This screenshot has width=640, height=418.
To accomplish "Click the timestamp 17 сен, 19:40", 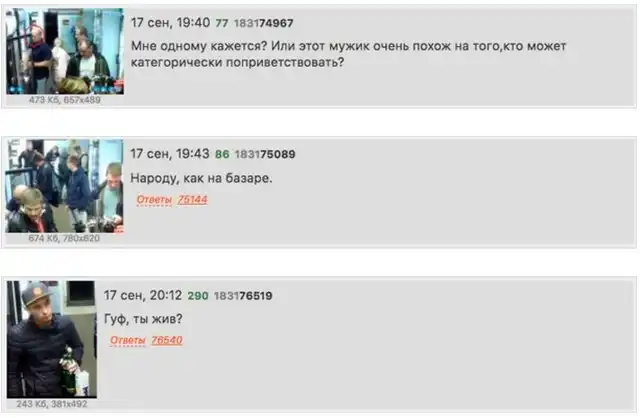I will 170,22.
